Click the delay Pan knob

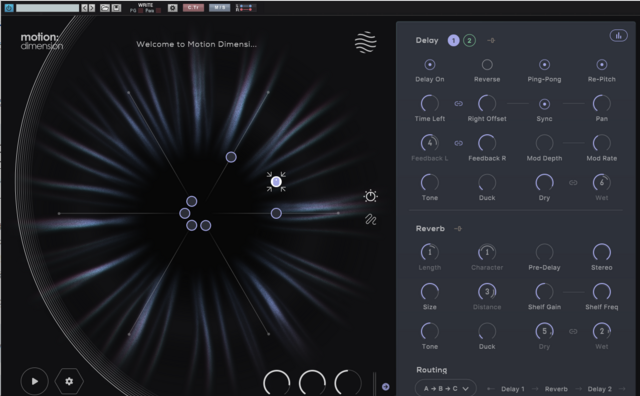pyautogui.click(x=602, y=104)
